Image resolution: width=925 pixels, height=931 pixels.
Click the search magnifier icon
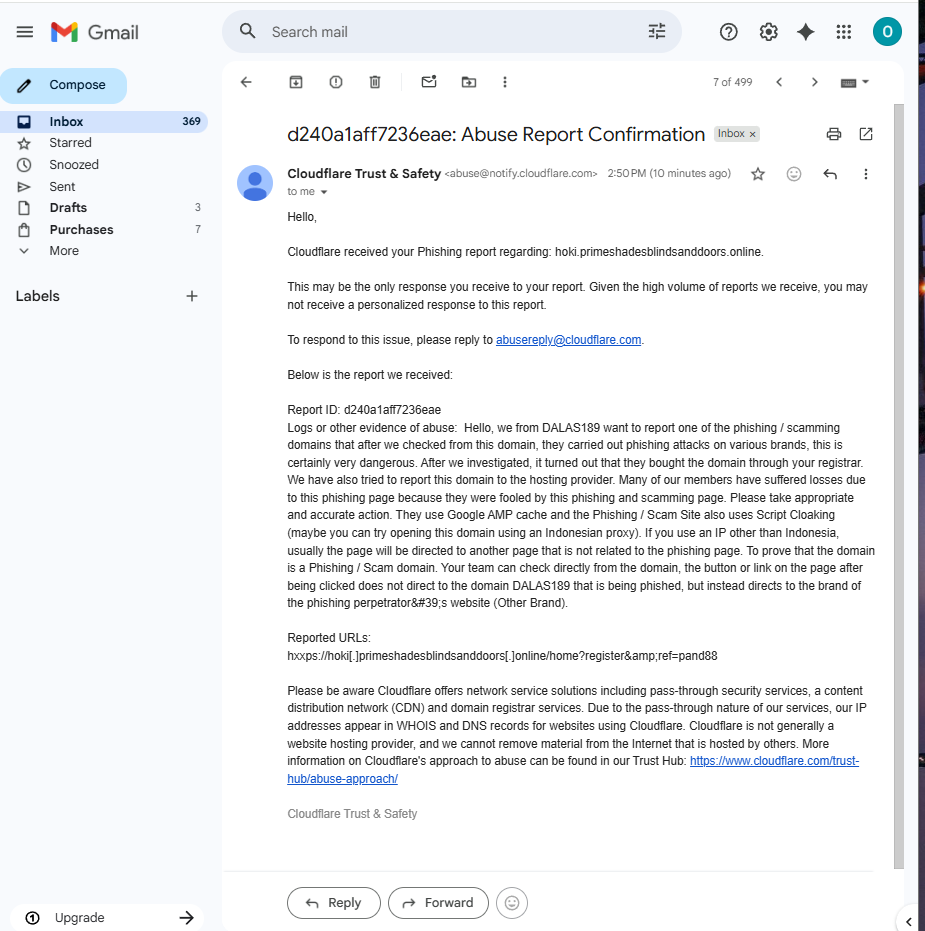pyautogui.click(x=248, y=31)
